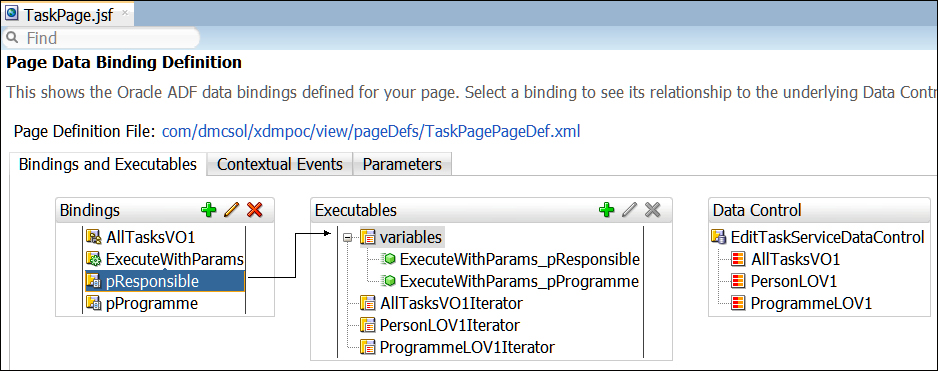Click the green plus icon in Bindings
Image resolution: width=938 pixels, height=371 pixels.
pos(209,211)
